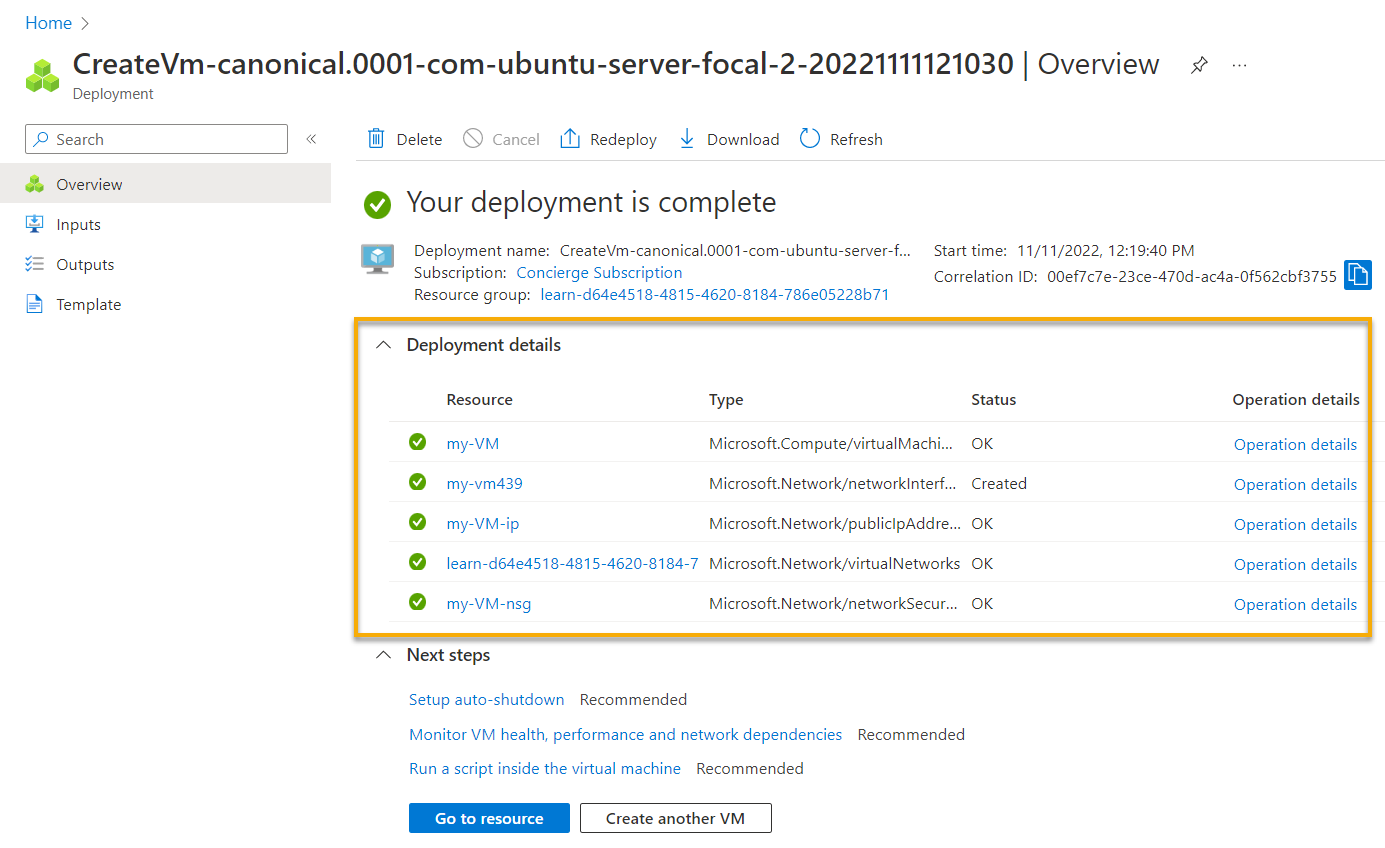Open the my-vm439 network interface link

484,483
